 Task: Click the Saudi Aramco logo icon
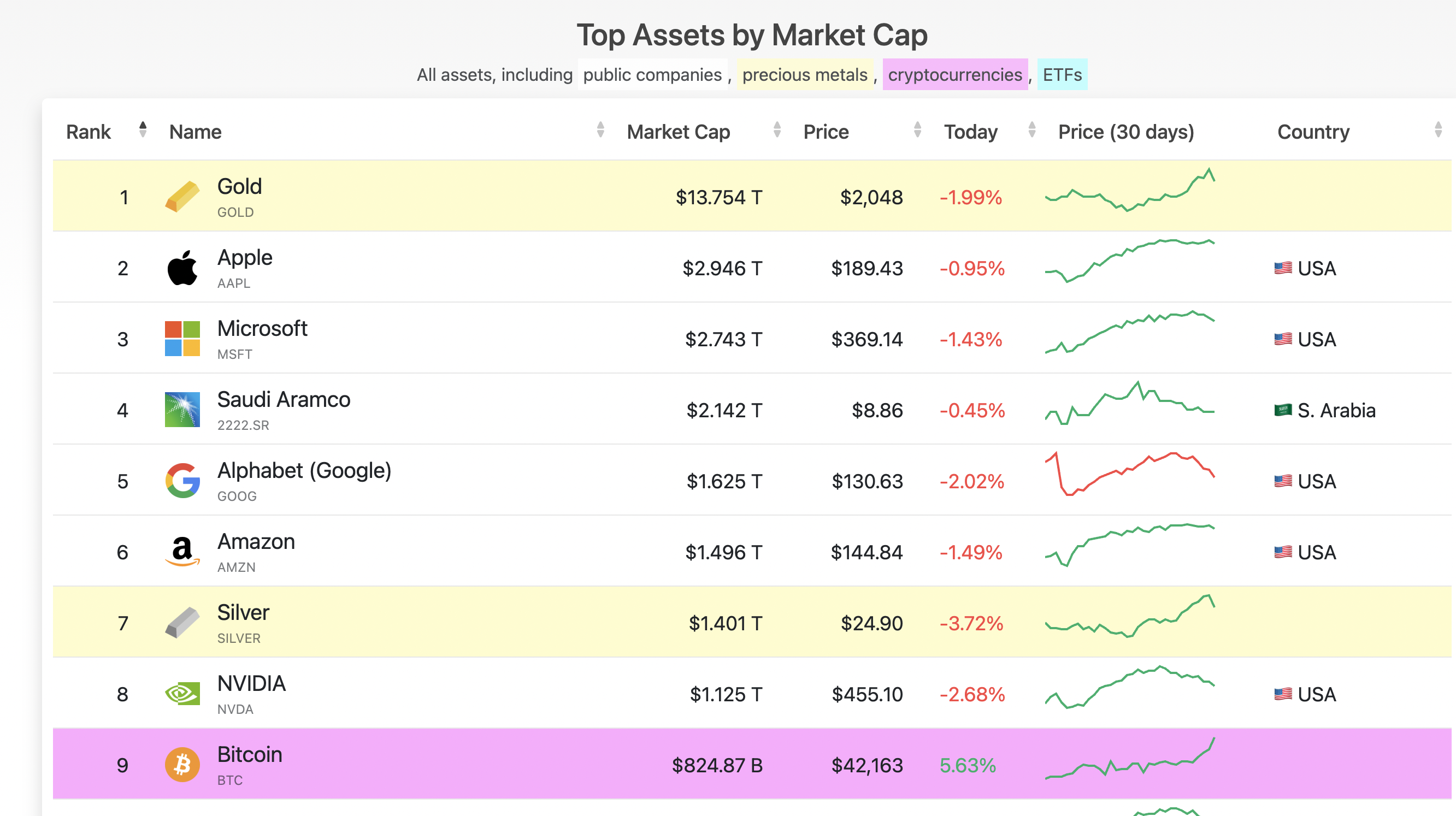182,410
